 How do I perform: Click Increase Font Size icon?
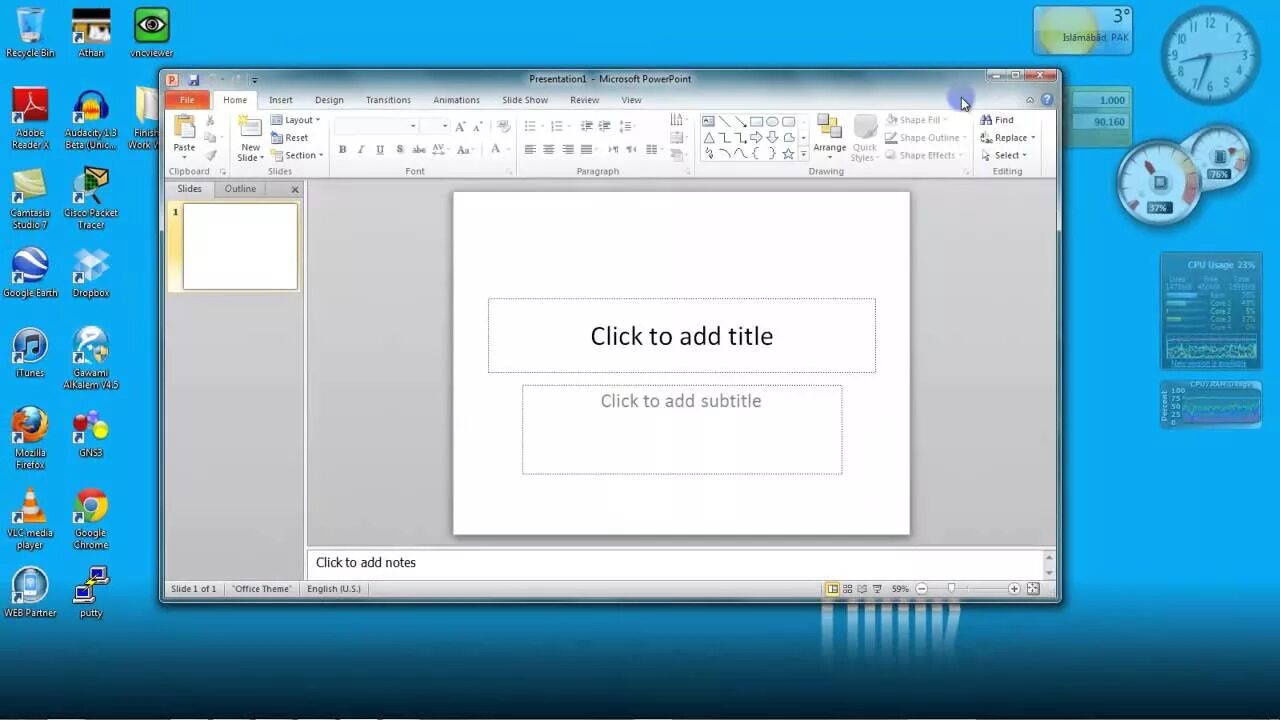(460, 126)
